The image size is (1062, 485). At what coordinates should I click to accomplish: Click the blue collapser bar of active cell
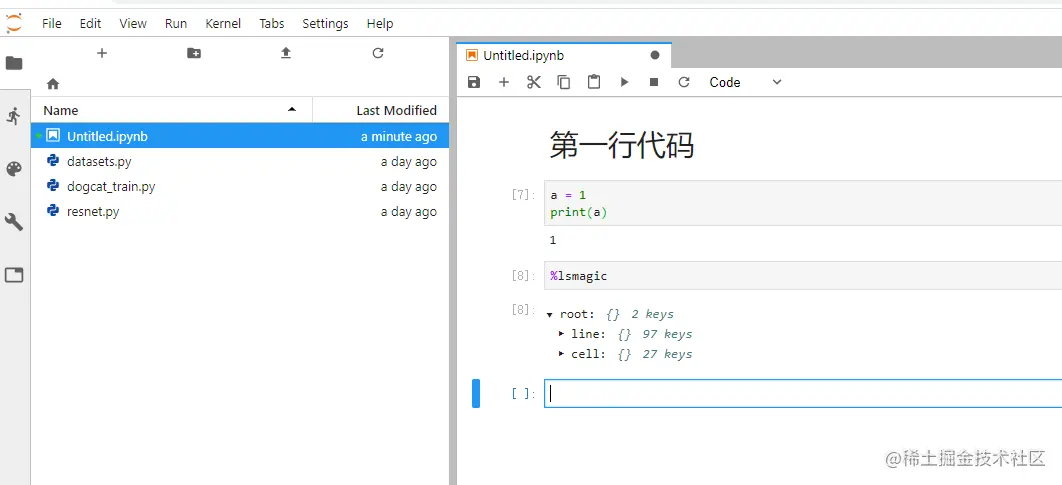coord(475,394)
